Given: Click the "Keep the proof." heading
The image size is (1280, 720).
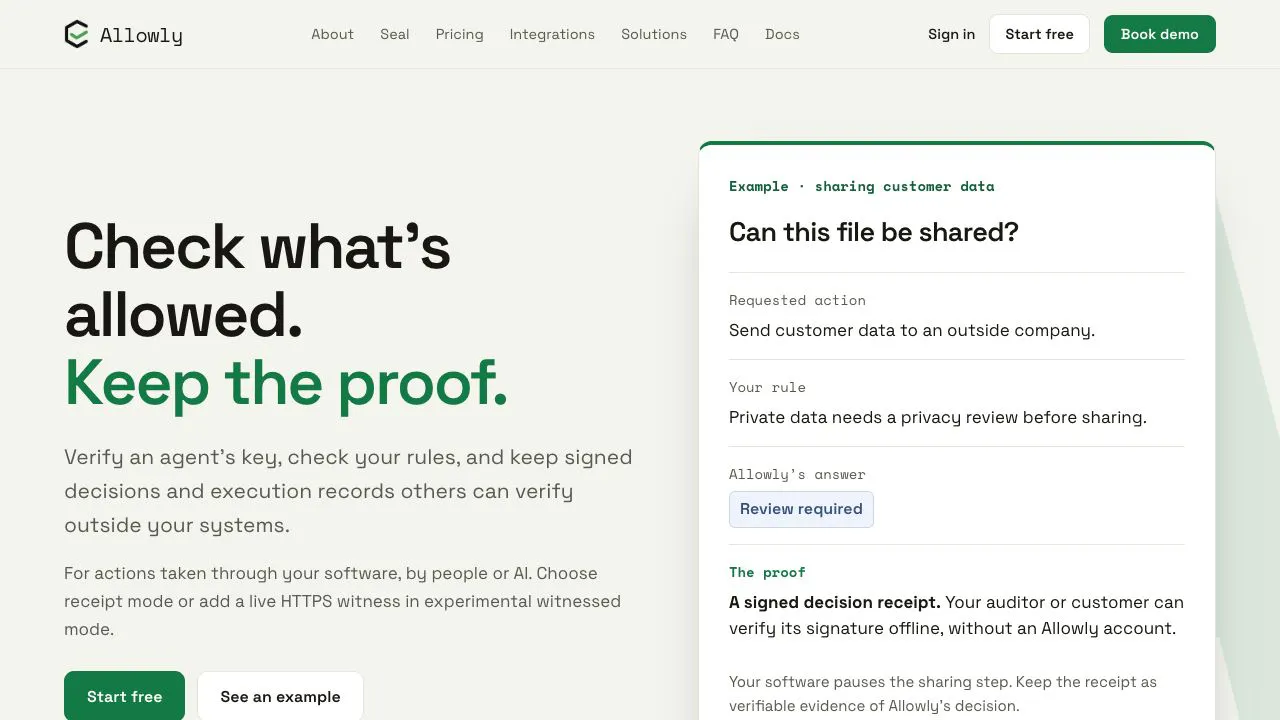Looking at the screenshot, I should coord(287,384).
